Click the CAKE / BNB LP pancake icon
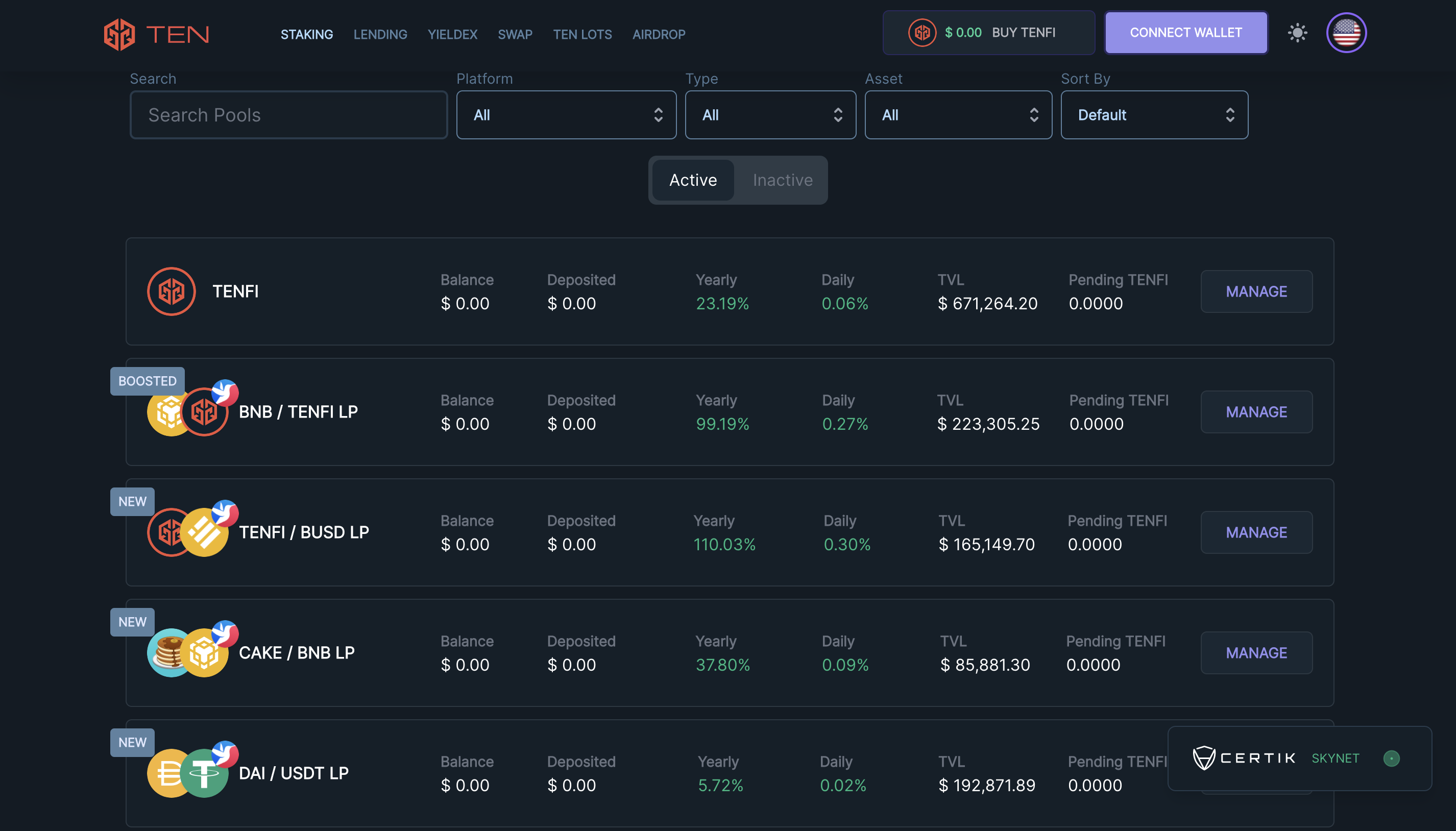 169,652
